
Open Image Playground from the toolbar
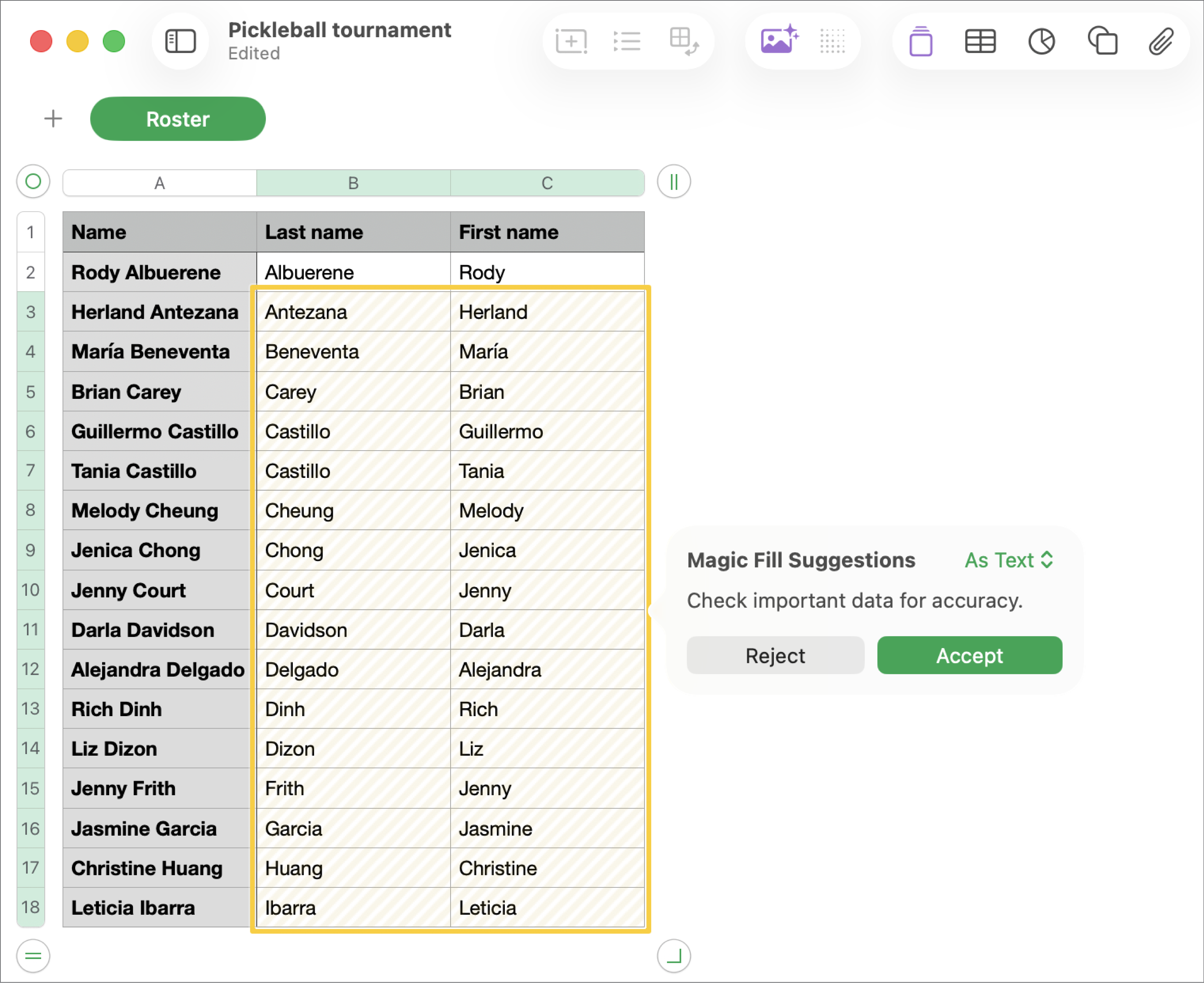tap(779, 40)
